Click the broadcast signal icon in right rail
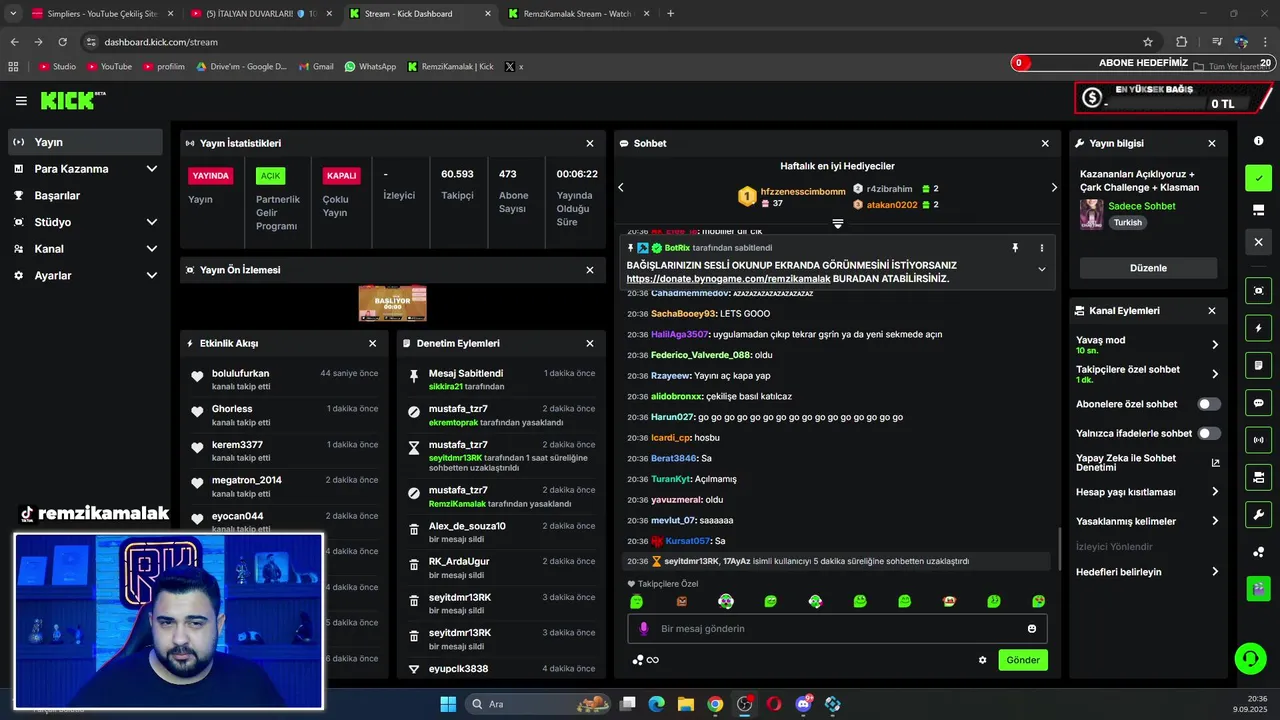The image size is (1280, 720). [1259, 440]
